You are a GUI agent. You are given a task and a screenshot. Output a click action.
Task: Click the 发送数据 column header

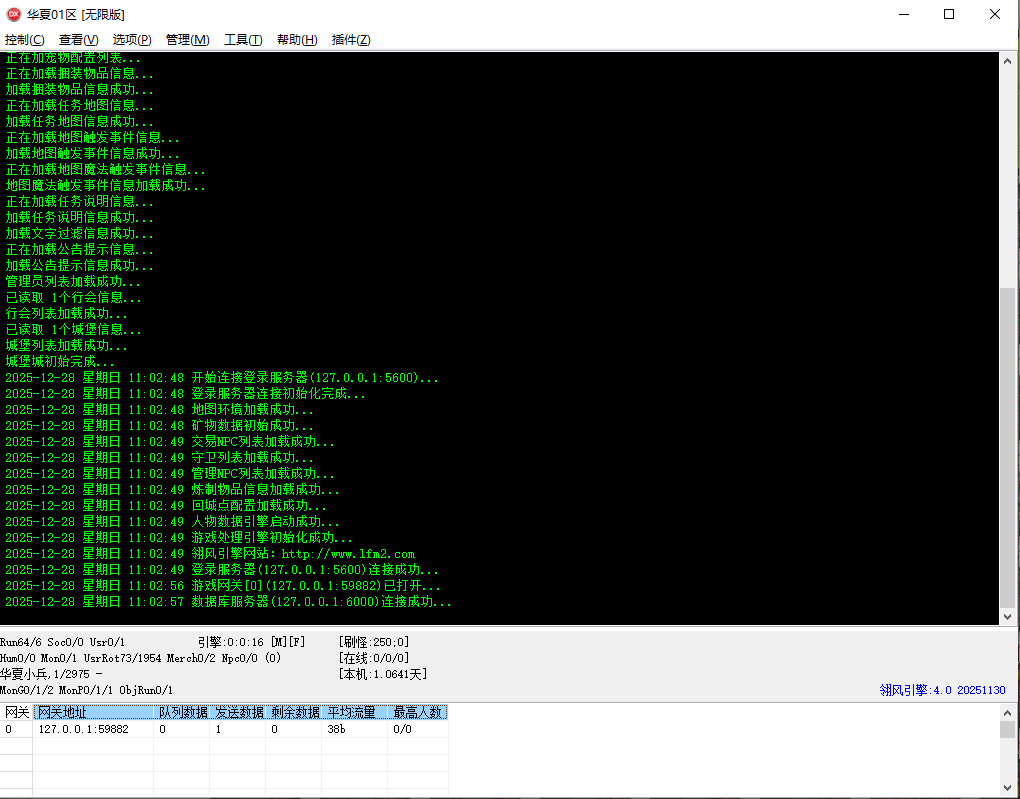[238, 712]
